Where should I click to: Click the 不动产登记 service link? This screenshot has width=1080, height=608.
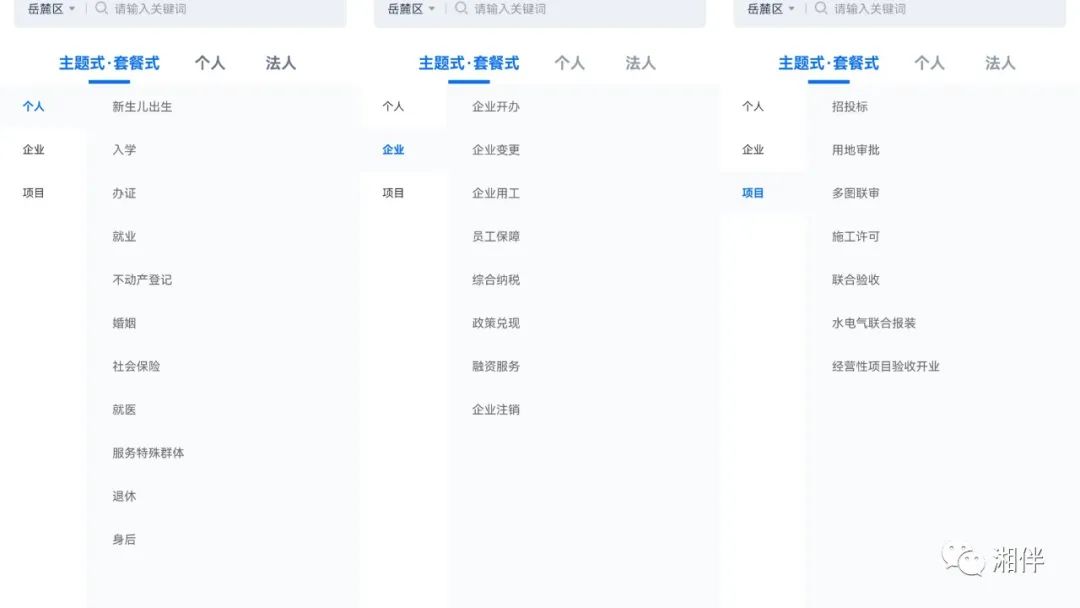pyautogui.click(x=141, y=280)
